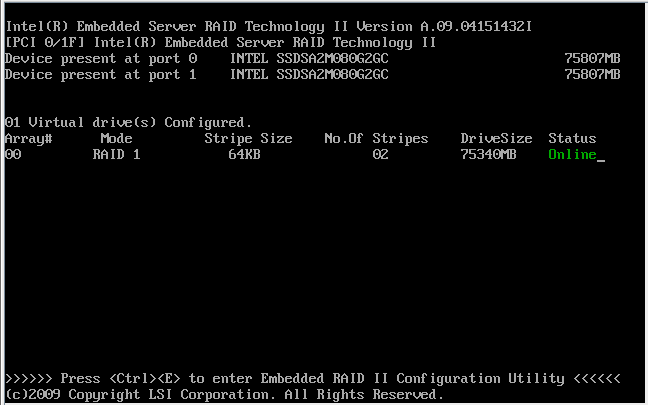Click the RAID 1 mode value
This screenshot has height=405, width=648.
pos(117,155)
